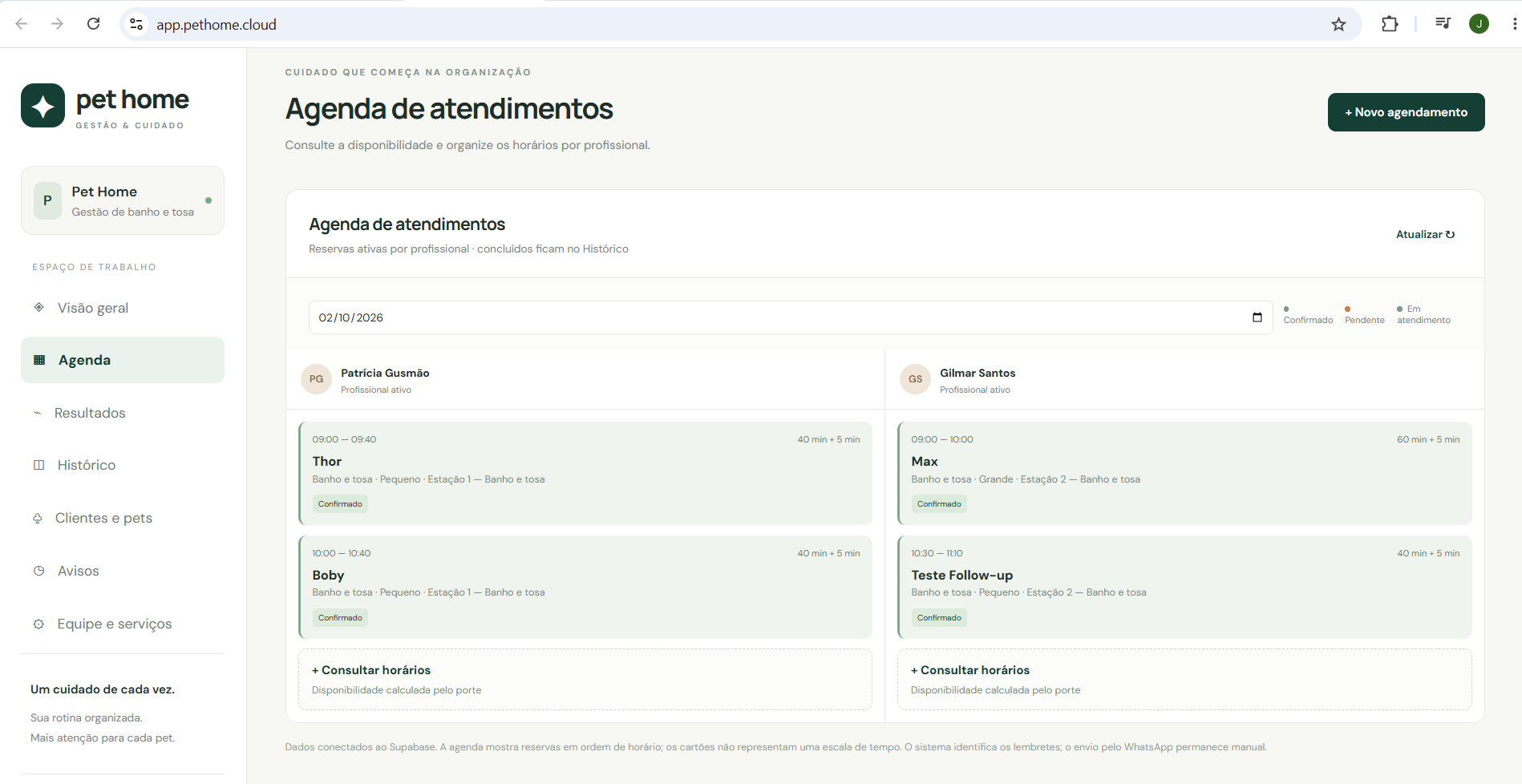Open the Pet Home workspace card
Viewport: 1522px width, 784px height.
(123, 200)
